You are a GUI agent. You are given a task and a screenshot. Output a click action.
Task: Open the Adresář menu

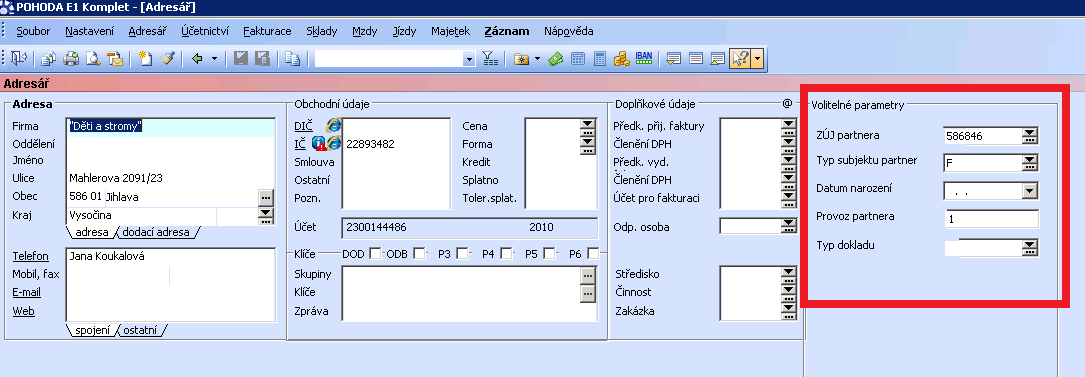(x=147, y=31)
